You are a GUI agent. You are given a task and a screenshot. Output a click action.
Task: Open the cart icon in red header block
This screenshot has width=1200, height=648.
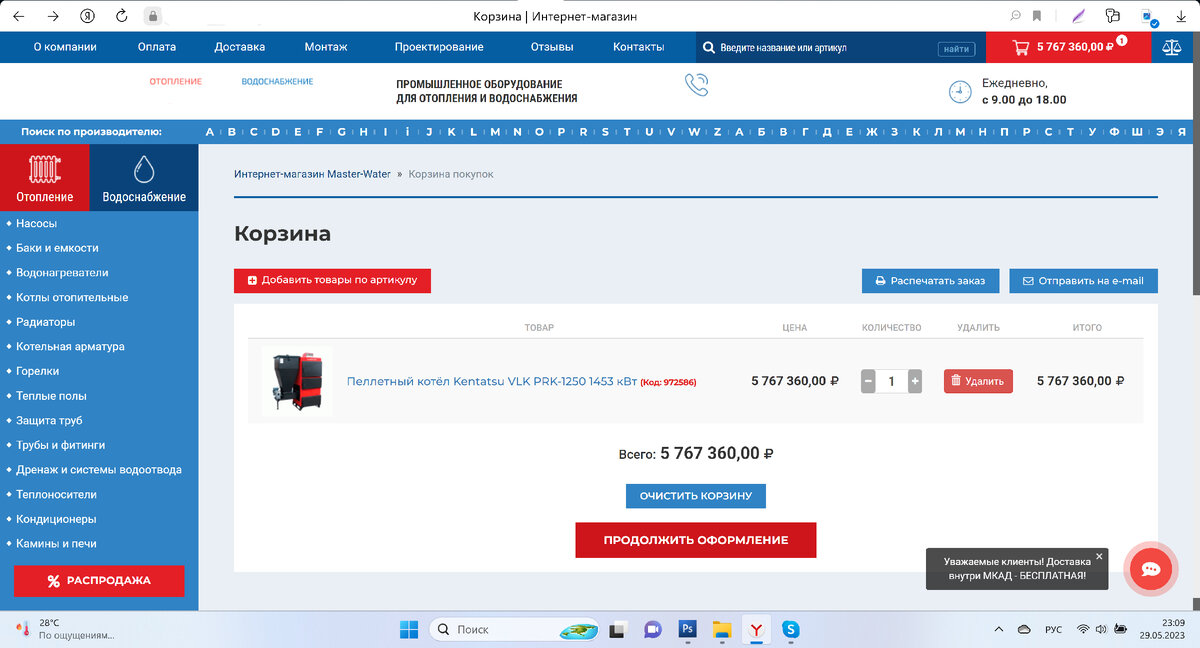pyautogui.click(x=1021, y=47)
